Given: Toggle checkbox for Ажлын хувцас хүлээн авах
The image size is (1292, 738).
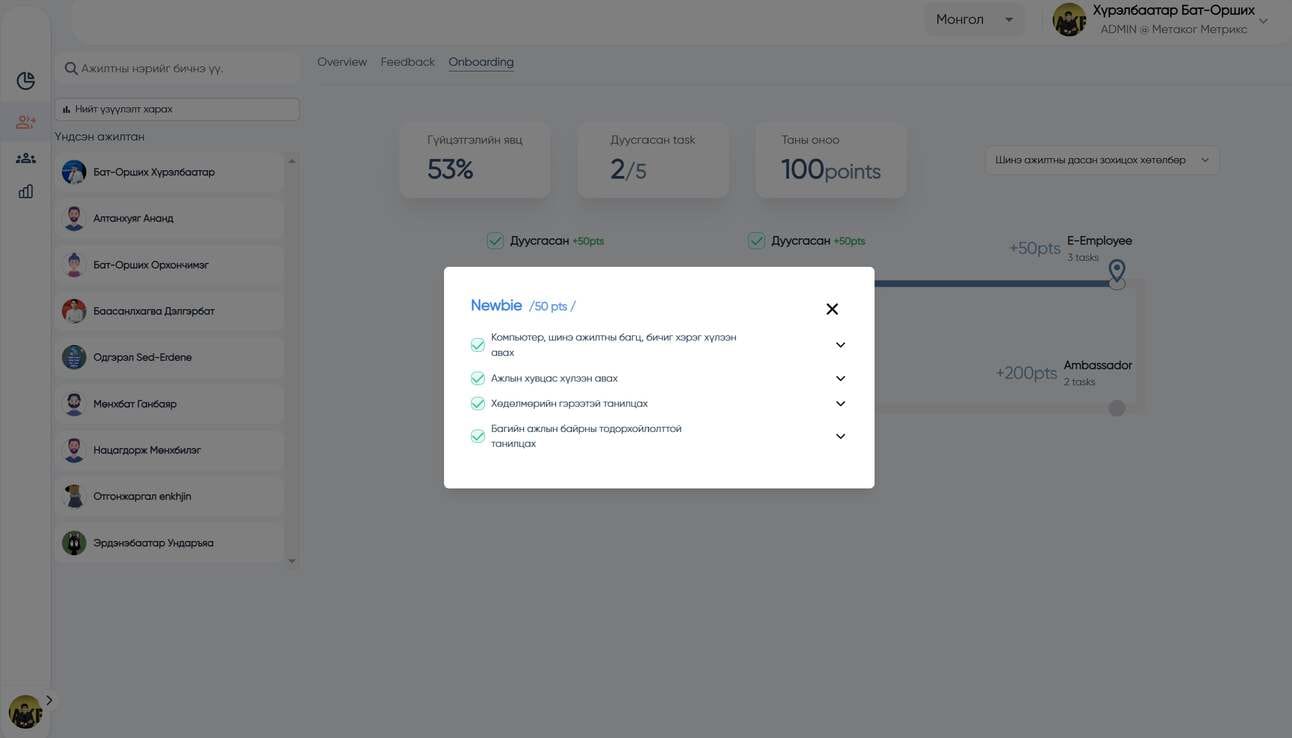Looking at the screenshot, I should pos(478,378).
